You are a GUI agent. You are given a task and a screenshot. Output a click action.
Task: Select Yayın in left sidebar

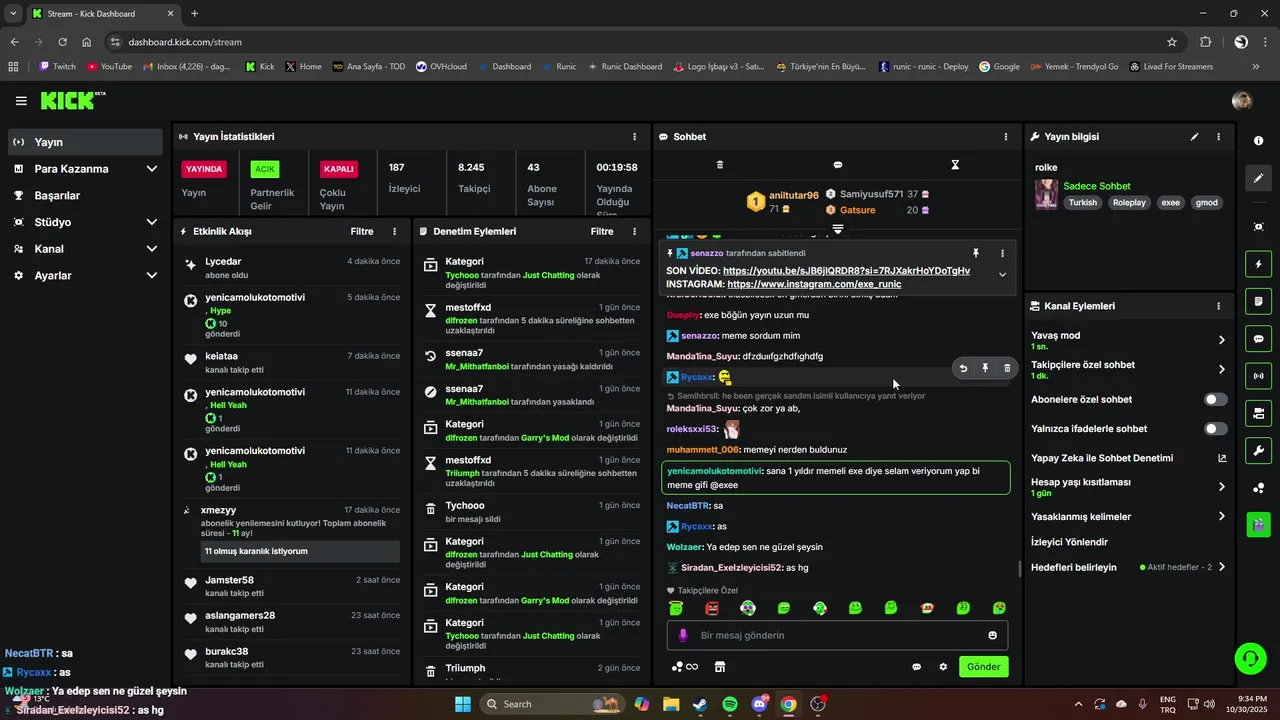point(85,142)
